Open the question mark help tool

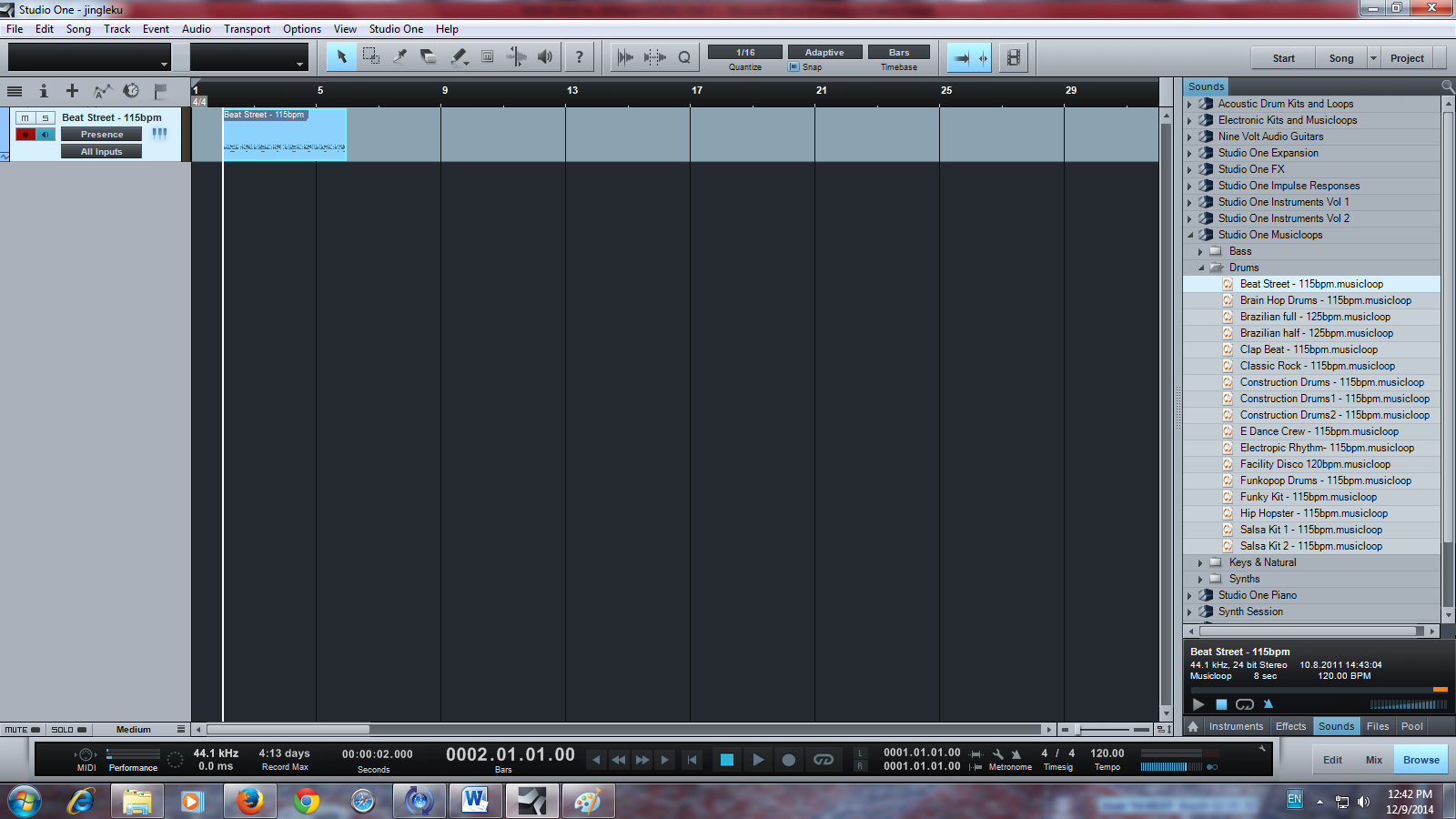(x=579, y=56)
